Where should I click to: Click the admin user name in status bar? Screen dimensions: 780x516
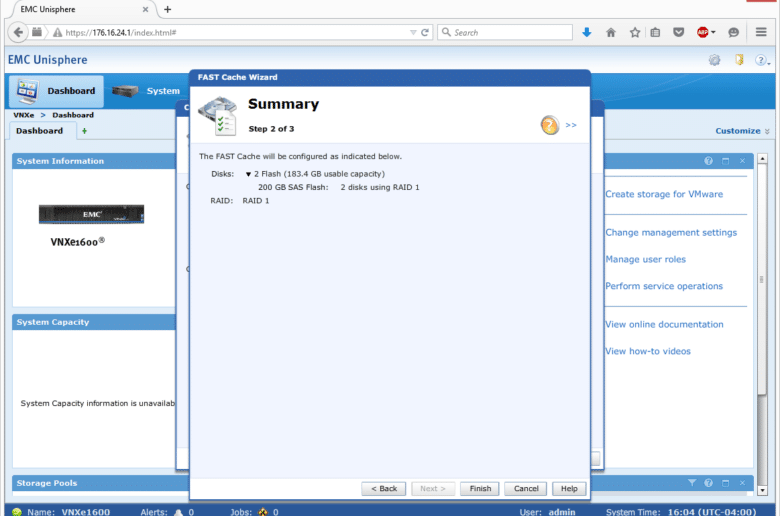coord(562,512)
